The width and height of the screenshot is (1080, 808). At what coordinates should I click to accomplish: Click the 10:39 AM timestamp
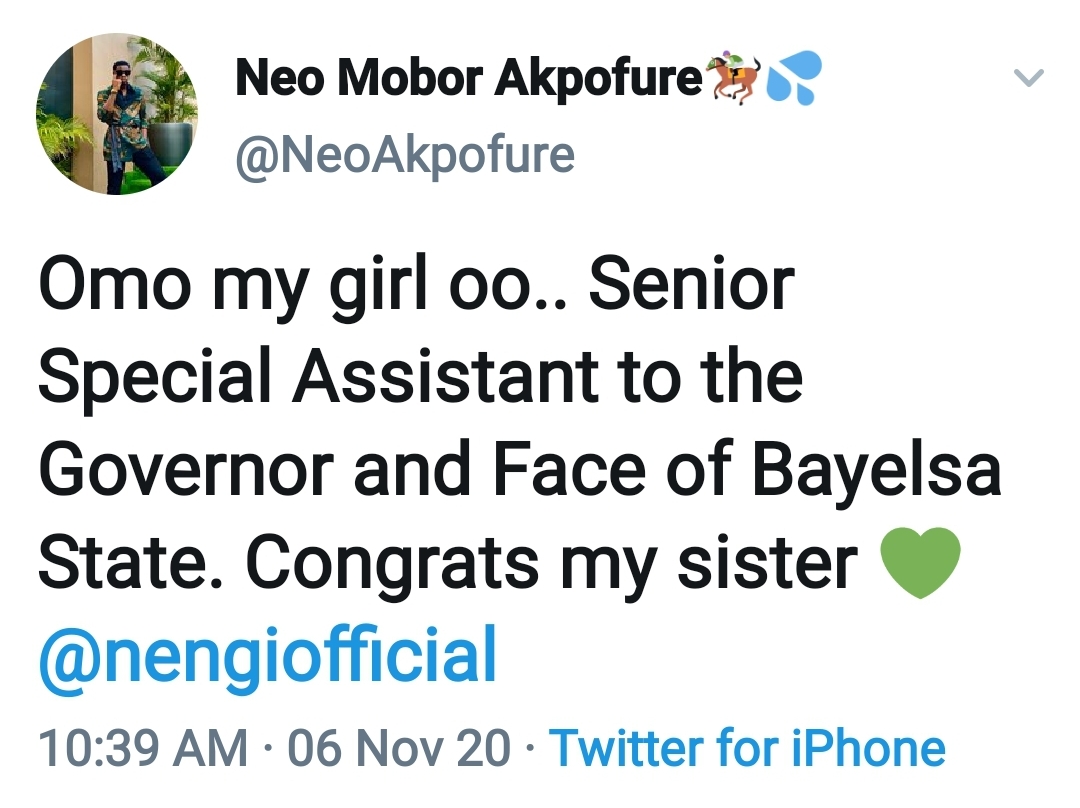pos(143,749)
